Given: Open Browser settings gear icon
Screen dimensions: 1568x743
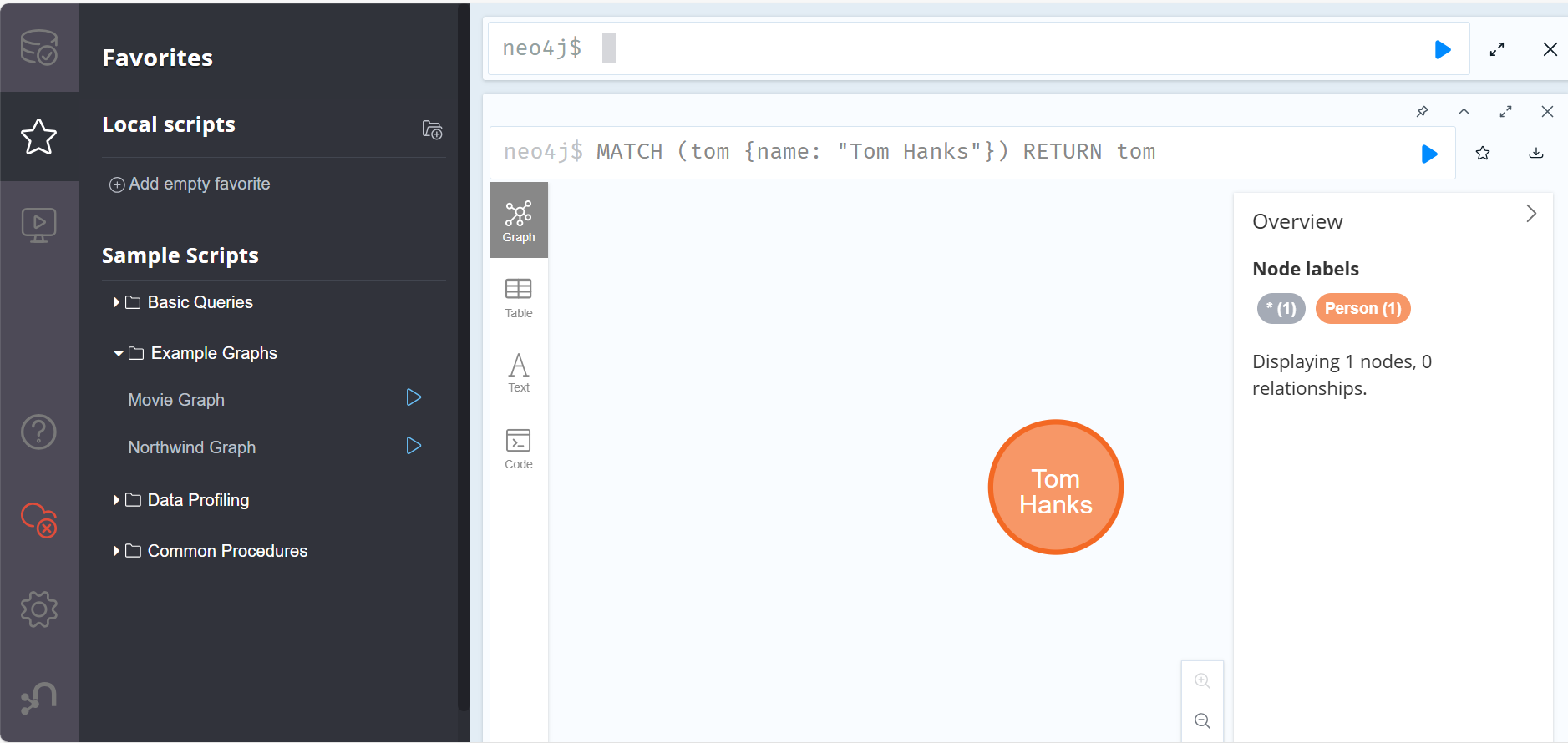Looking at the screenshot, I should [39, 609].
